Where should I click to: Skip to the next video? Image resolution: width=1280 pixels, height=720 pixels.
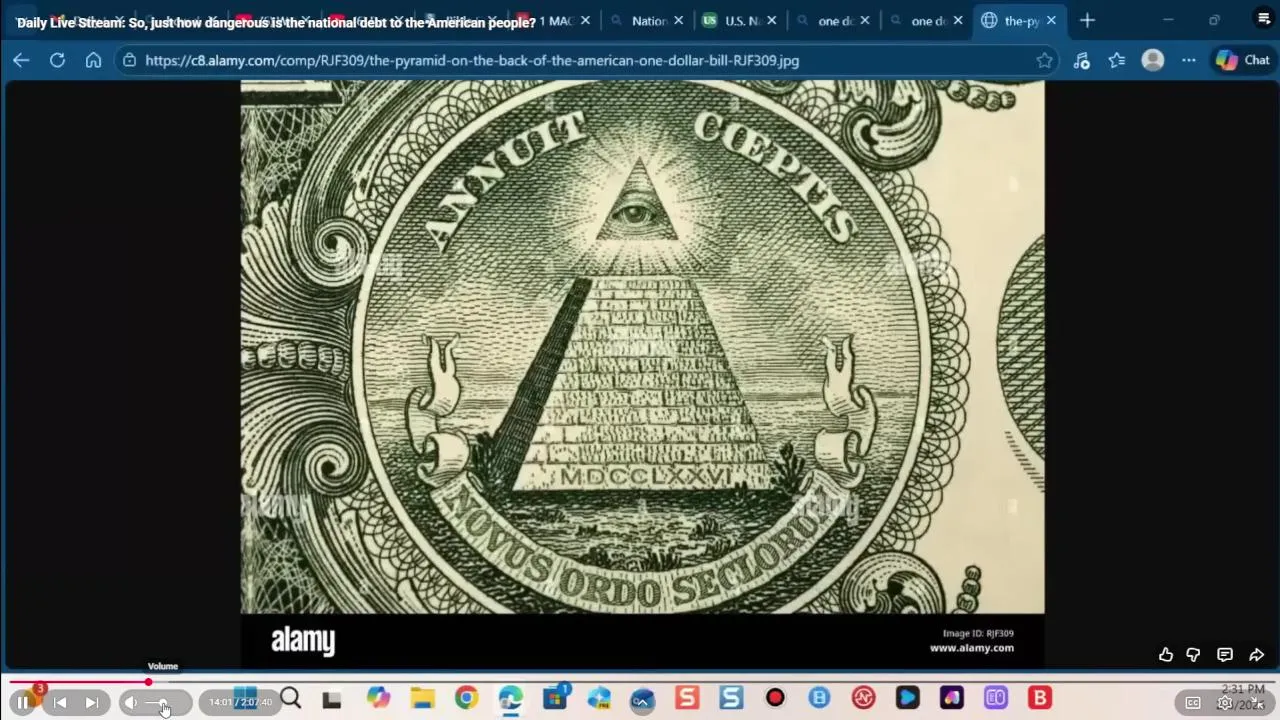click(91, 703)
